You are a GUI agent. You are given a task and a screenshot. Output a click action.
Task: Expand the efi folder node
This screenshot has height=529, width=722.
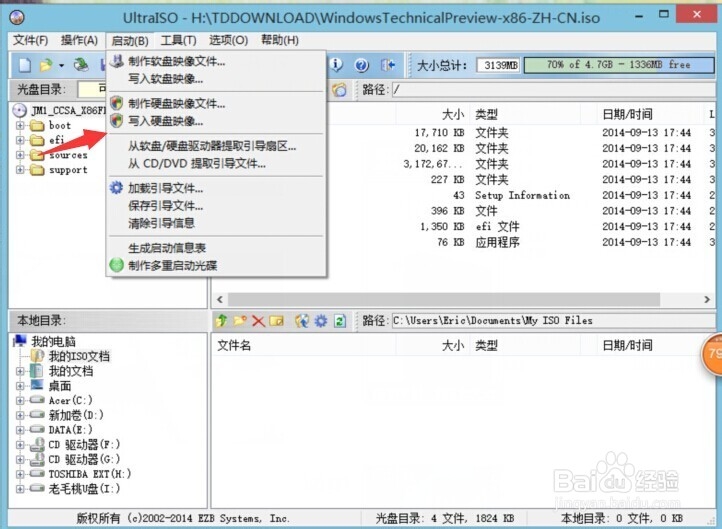pos(20,140)
